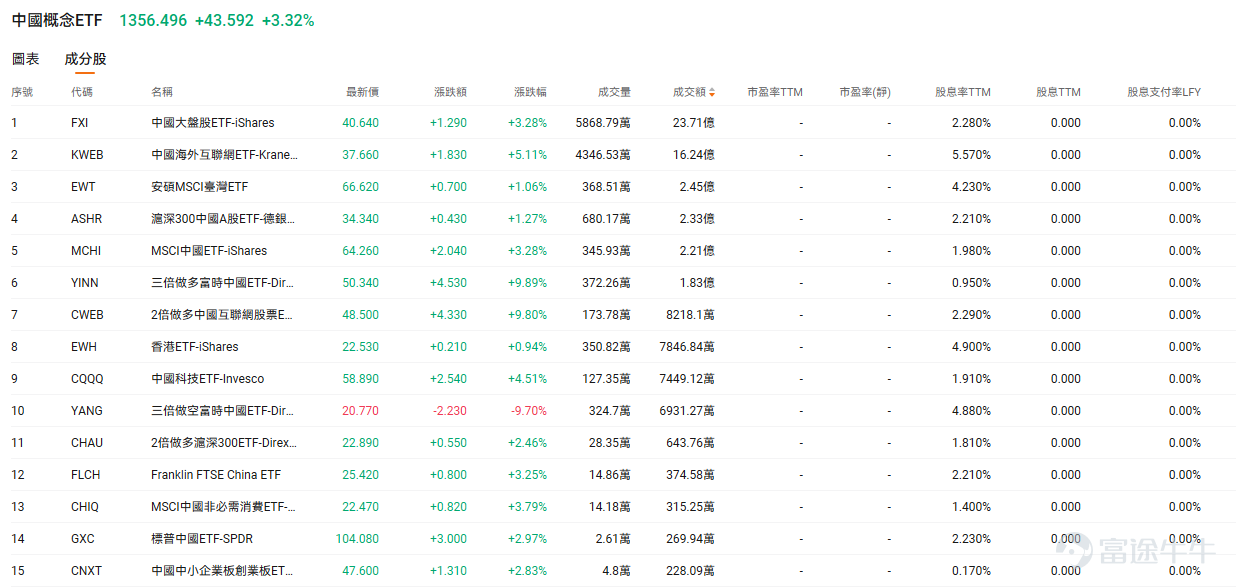The height and width of the screenshot is (587, 1236).
Task: Sort table by 成交量 column header
Action: point(614,92)
